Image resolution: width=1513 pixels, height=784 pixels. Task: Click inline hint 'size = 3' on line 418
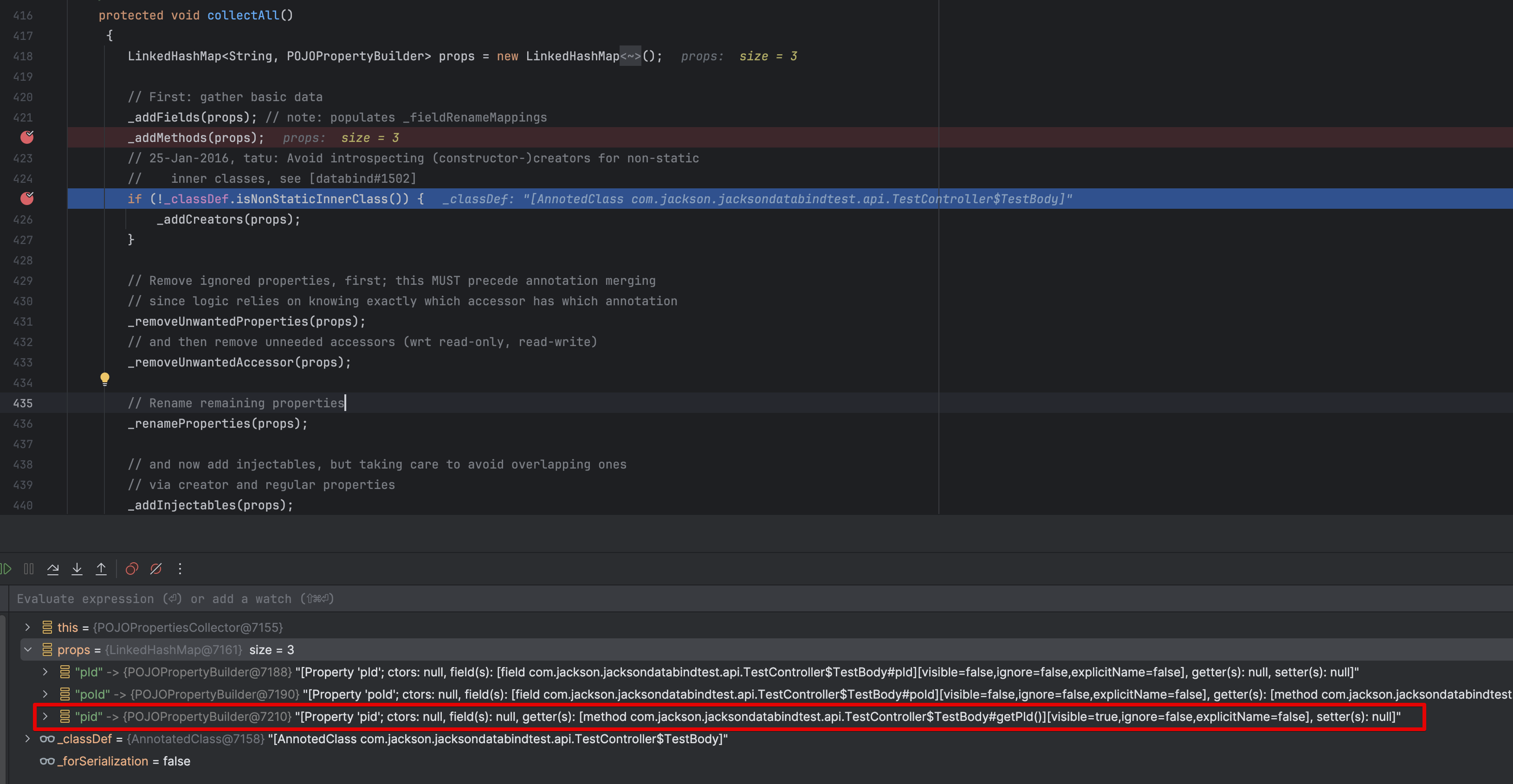point(768,57)
